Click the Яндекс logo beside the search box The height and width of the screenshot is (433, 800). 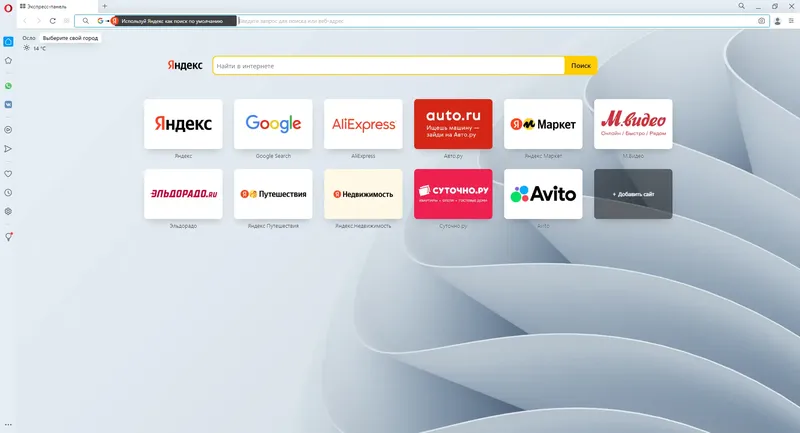(x=185, y=65)
